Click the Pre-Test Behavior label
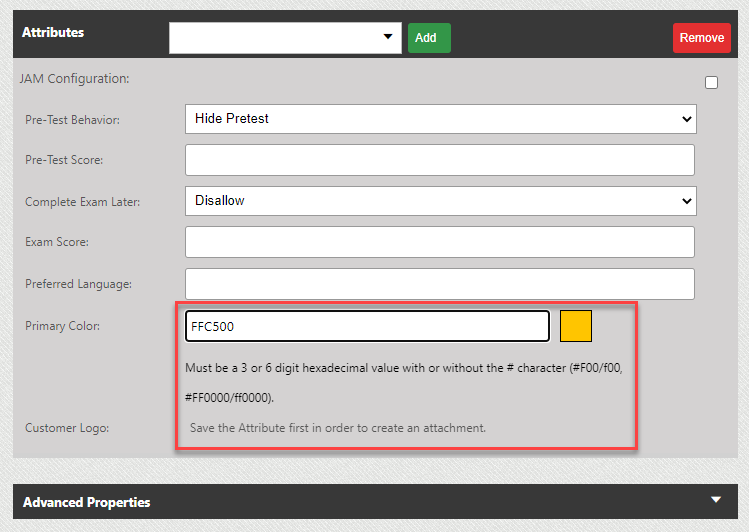749x532 pixels. (x=72, y=120)
